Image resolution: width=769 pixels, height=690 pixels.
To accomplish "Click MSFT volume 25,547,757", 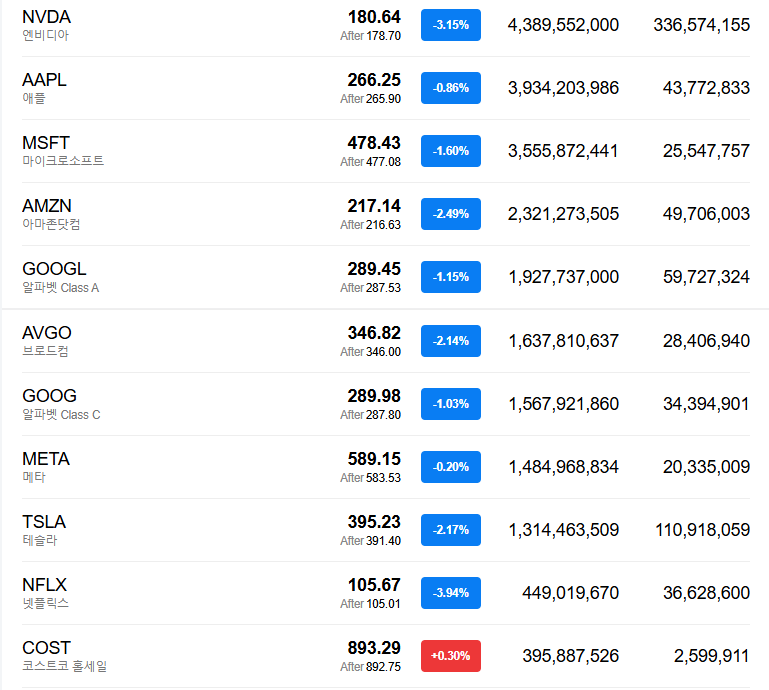I will (x=706, y=151).
